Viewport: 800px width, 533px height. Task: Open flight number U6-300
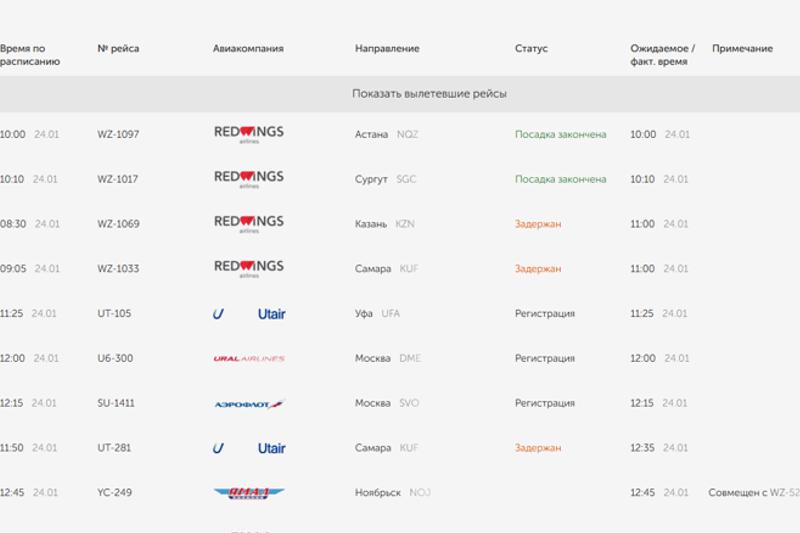[x=115, y=359]
